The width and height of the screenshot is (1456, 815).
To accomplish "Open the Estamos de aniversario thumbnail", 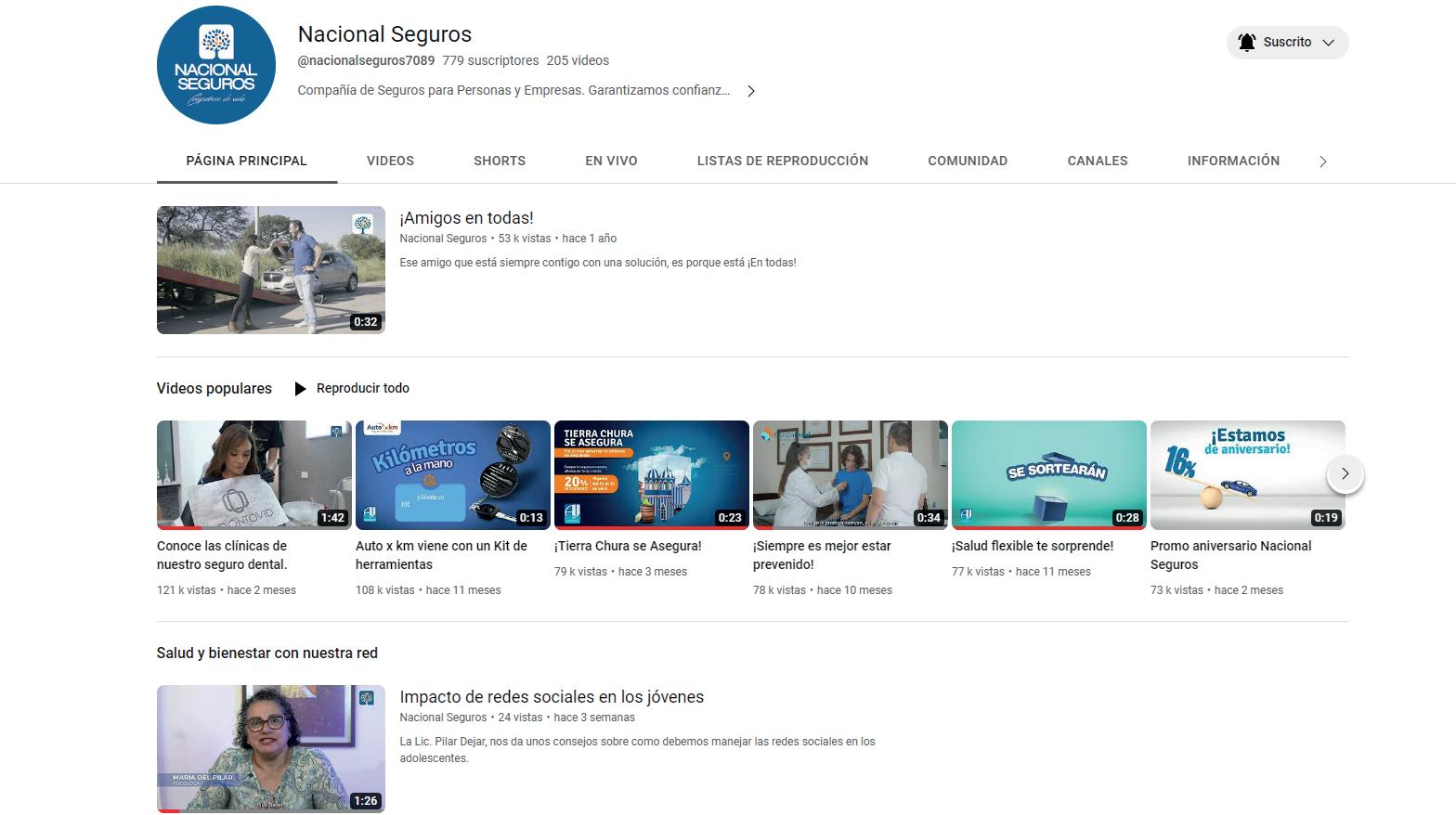I will (x=1248, y=475).
